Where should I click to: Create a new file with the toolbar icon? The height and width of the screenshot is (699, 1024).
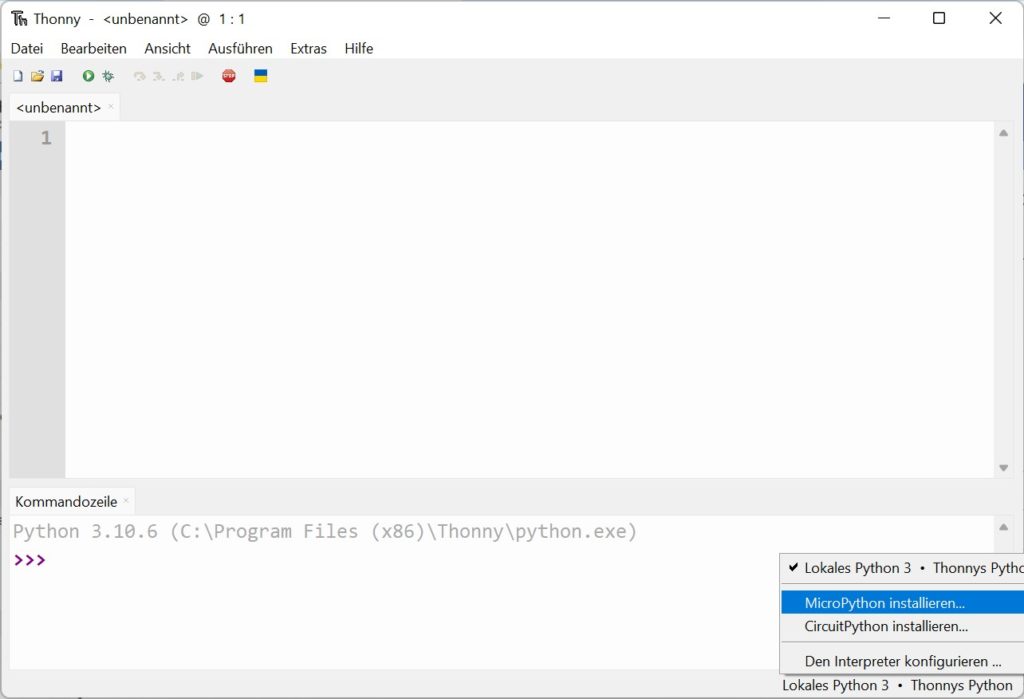[x=18, y=76]
